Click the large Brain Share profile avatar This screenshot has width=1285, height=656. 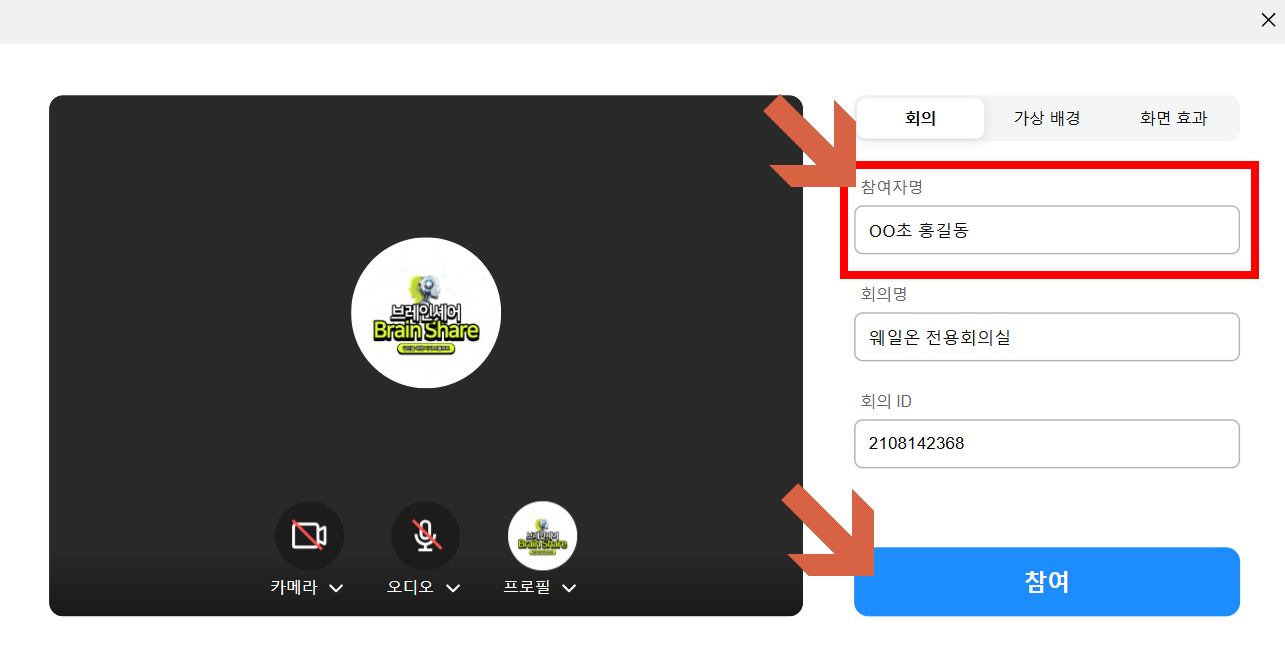point(426,313)
